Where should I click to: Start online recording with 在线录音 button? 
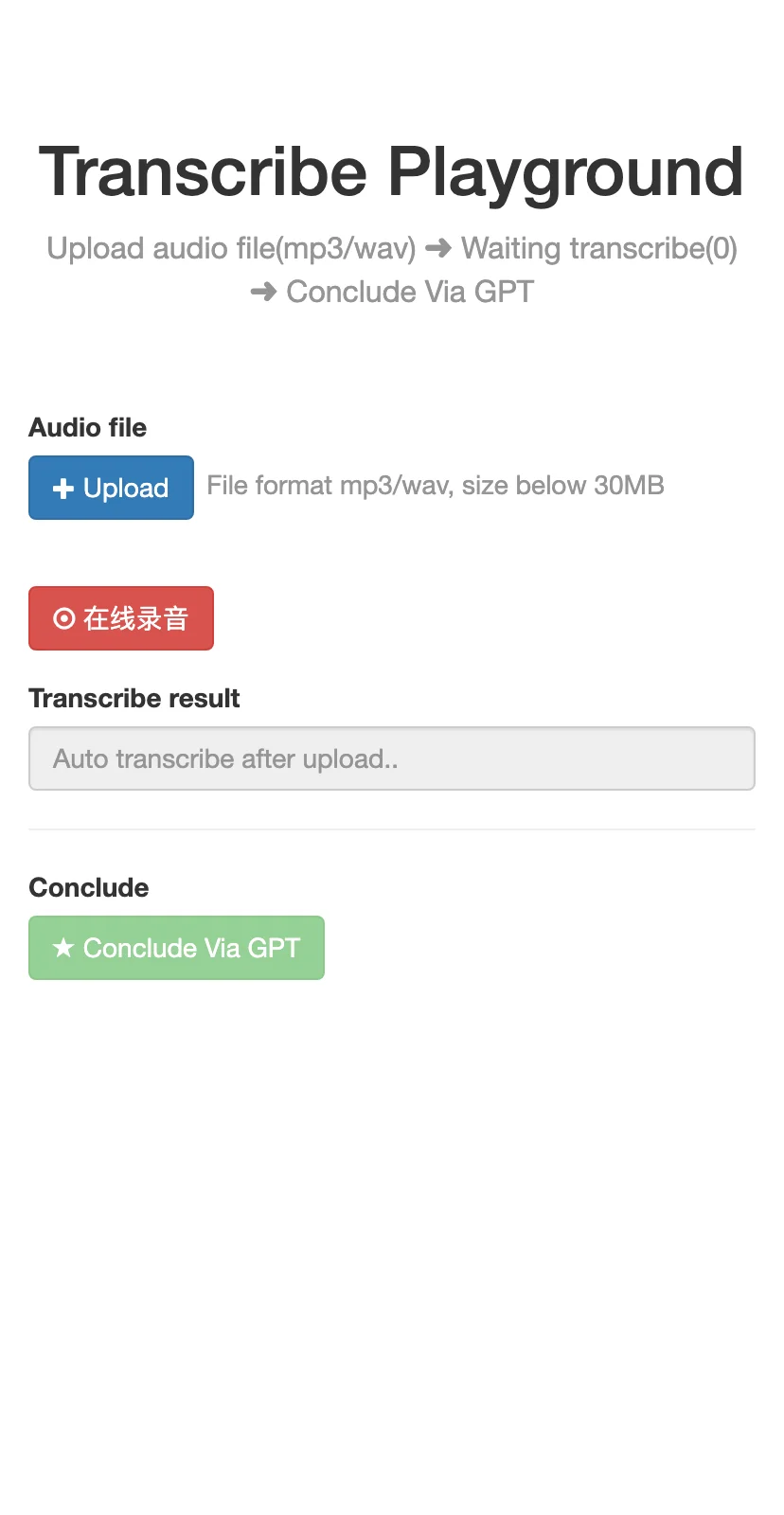pyautogui.click(x=121, y=618)
